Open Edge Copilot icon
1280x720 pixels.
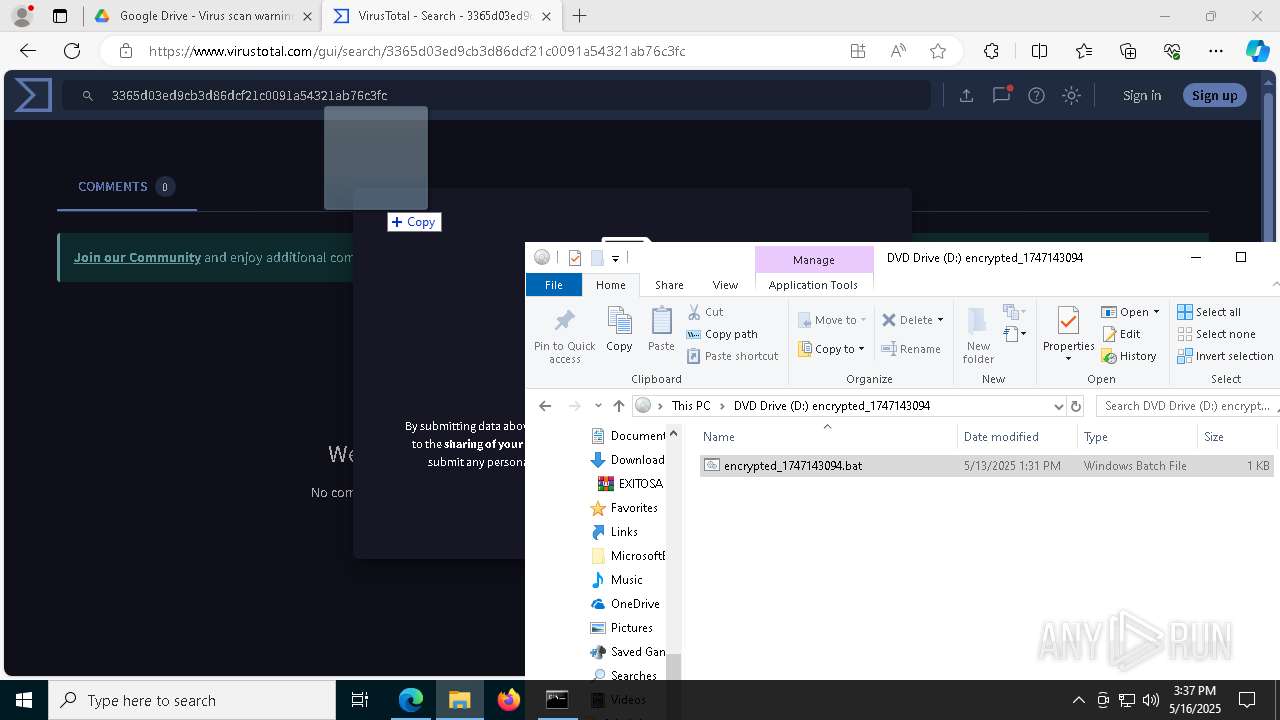[1257, 51]
